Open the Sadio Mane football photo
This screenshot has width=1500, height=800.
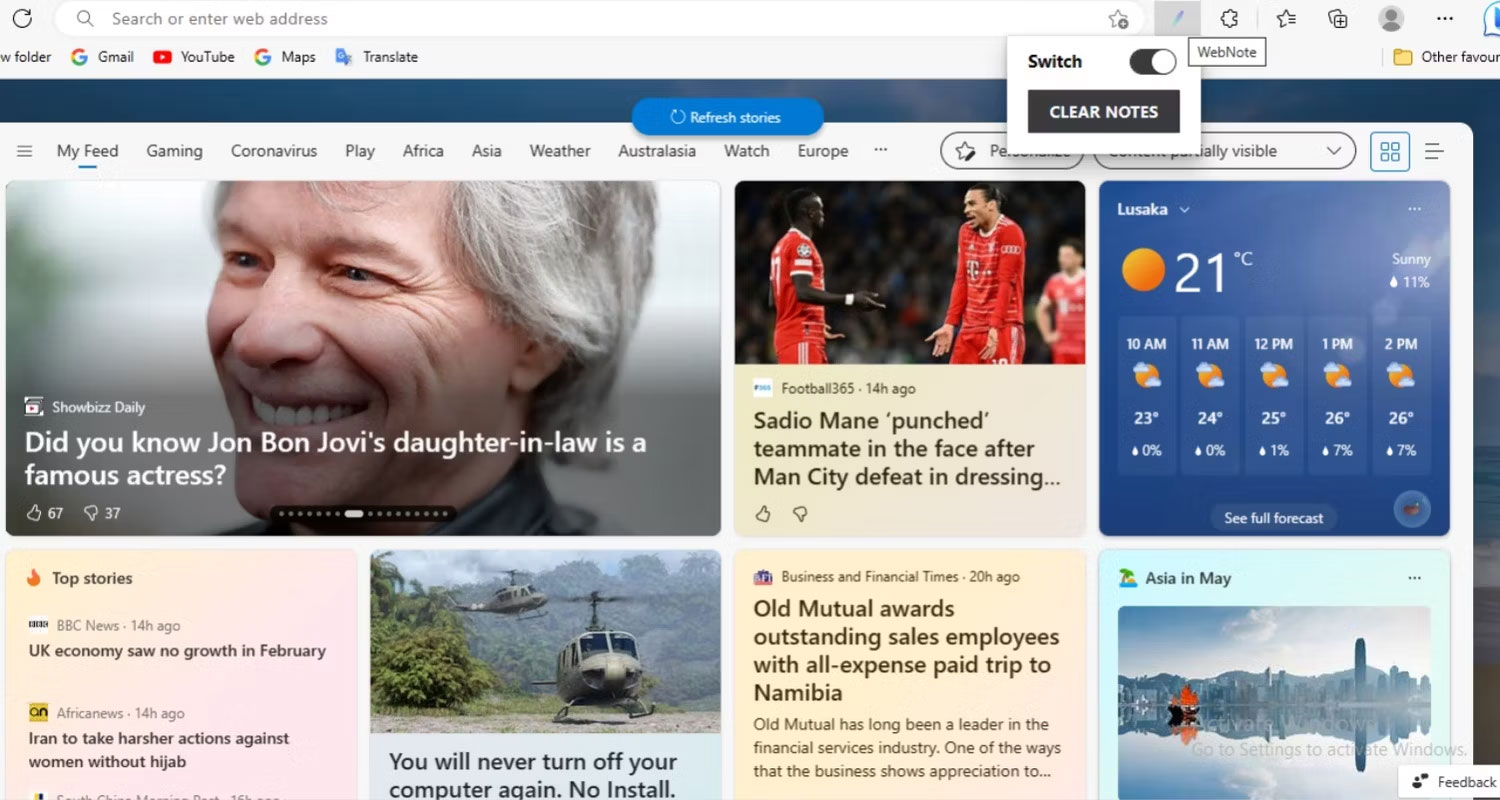click(x=910, y=272)
